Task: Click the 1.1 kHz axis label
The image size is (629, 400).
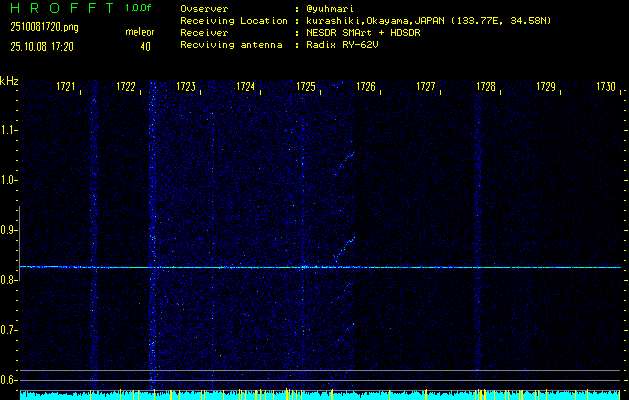Action: [x=7, y=130]
